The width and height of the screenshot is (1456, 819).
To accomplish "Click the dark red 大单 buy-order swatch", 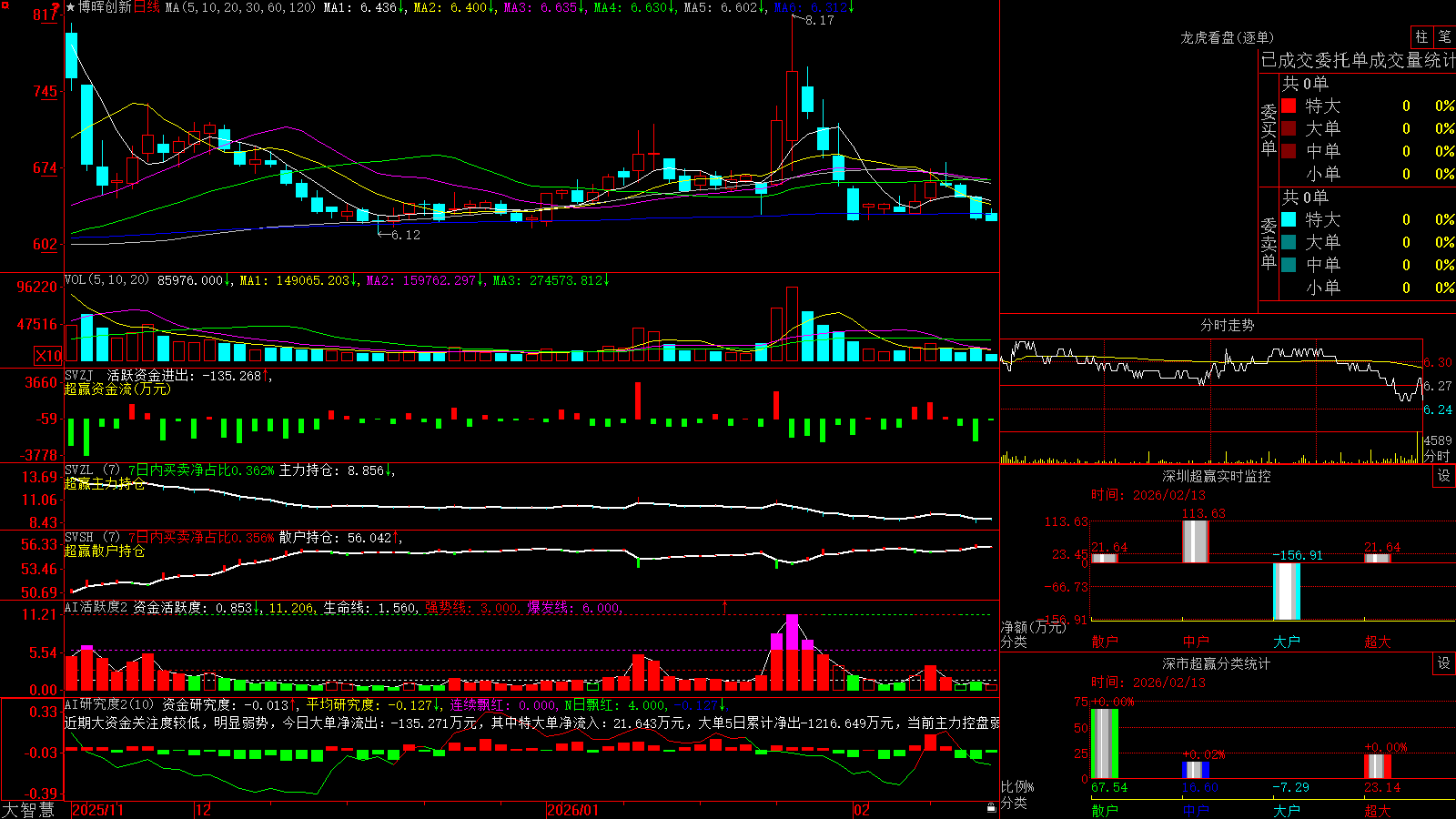I will click(x=1289, y=128).
